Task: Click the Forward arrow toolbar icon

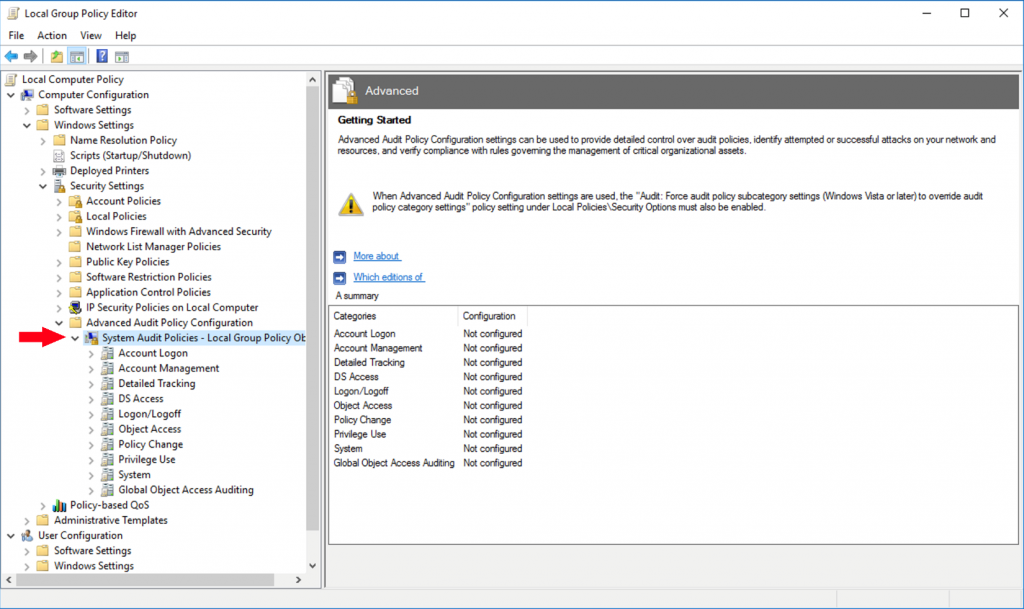Action: pos(31,56)
